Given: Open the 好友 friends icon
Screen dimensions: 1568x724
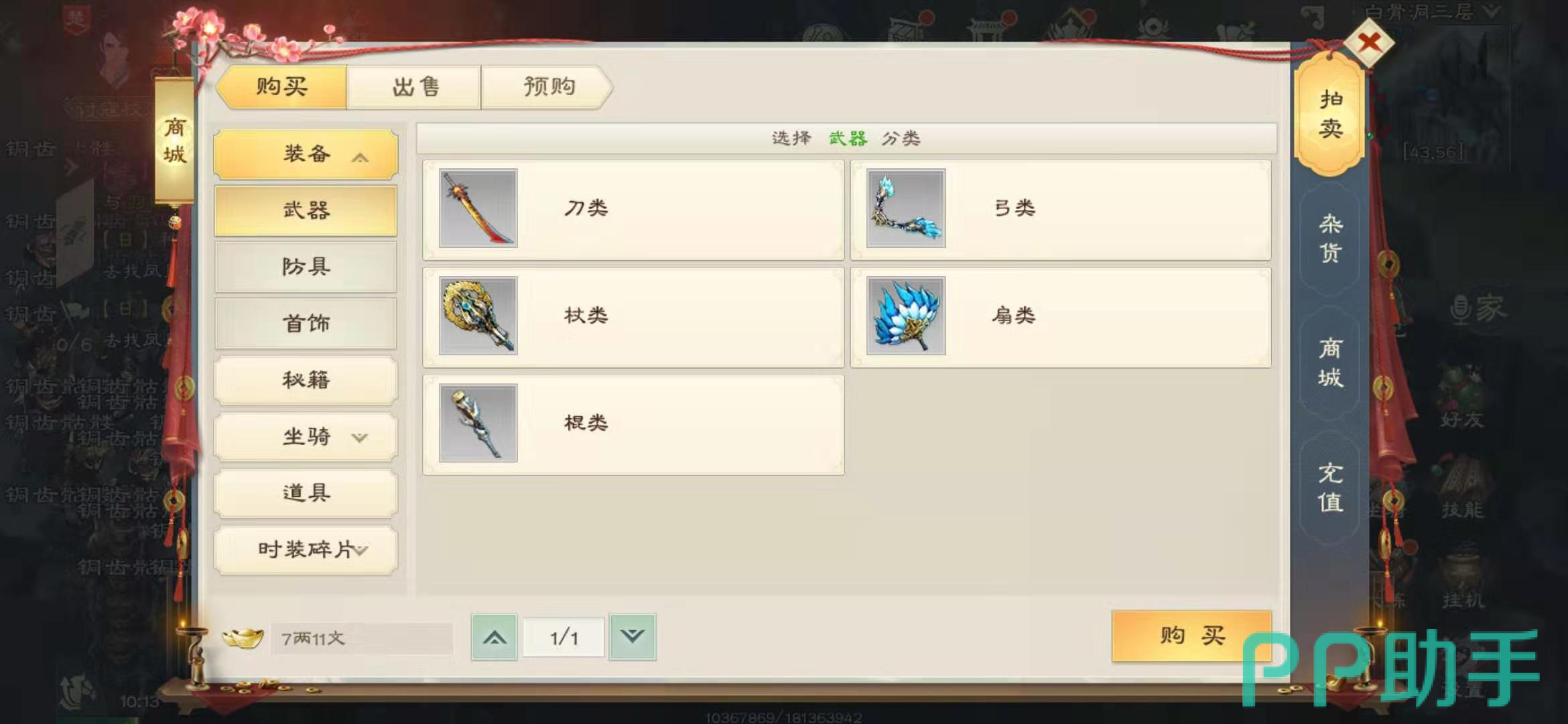Looking at the screenshot, I should pos(1462,397).
